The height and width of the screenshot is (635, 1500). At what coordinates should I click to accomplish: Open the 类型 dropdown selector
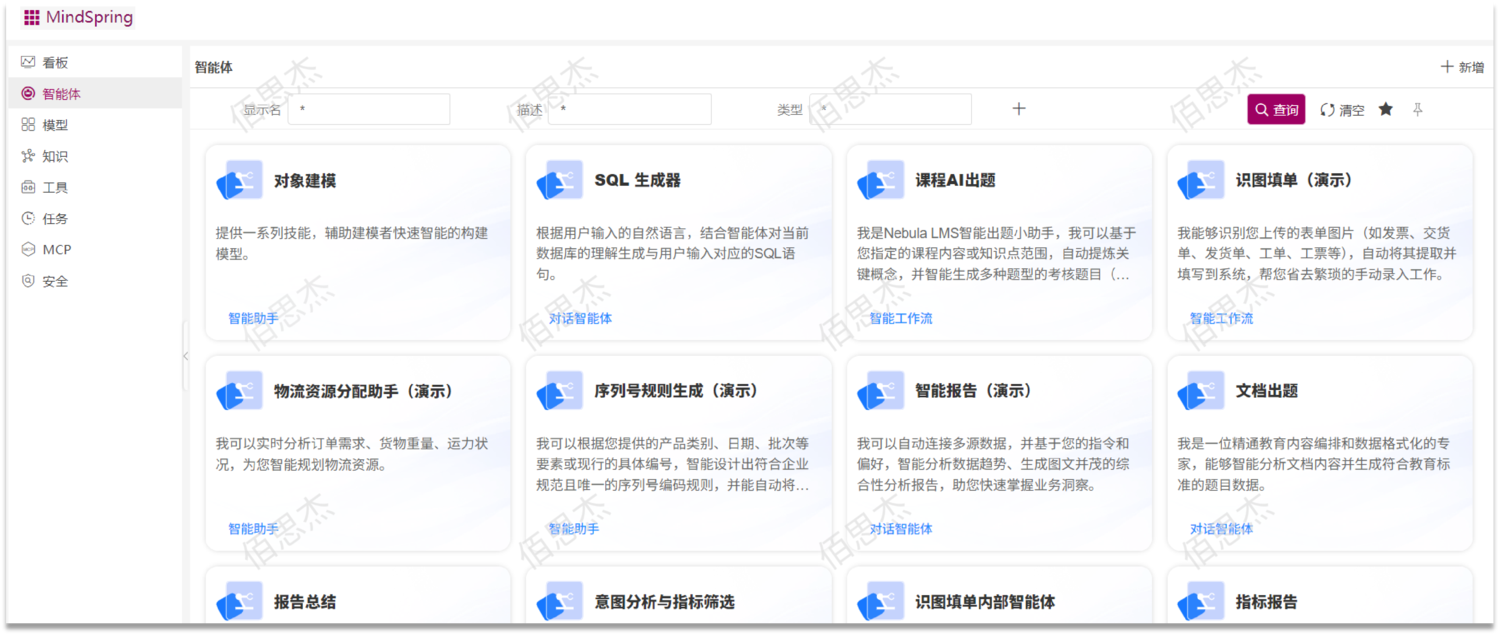coord(890,109)
